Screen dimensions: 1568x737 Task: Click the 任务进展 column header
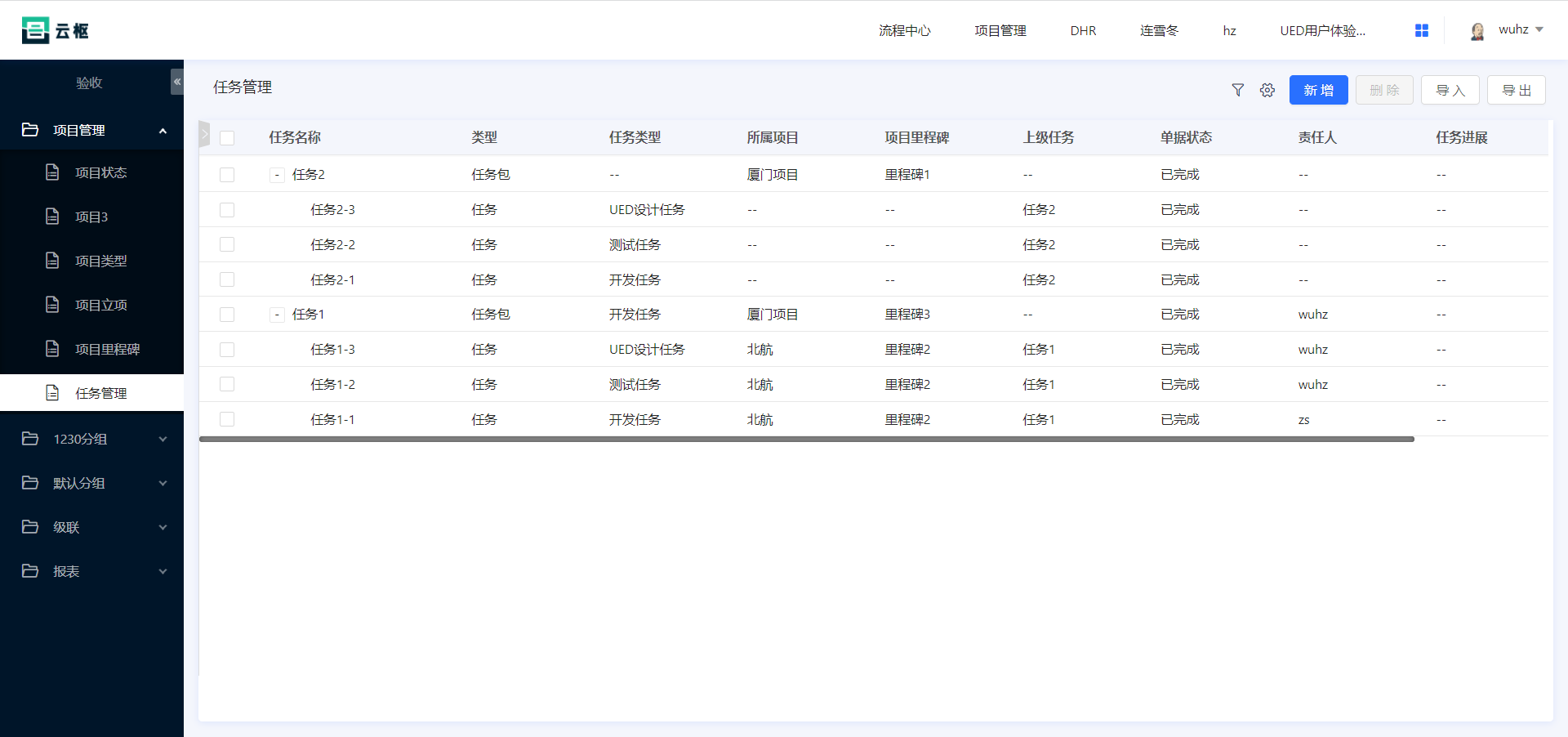point(1462,137)
